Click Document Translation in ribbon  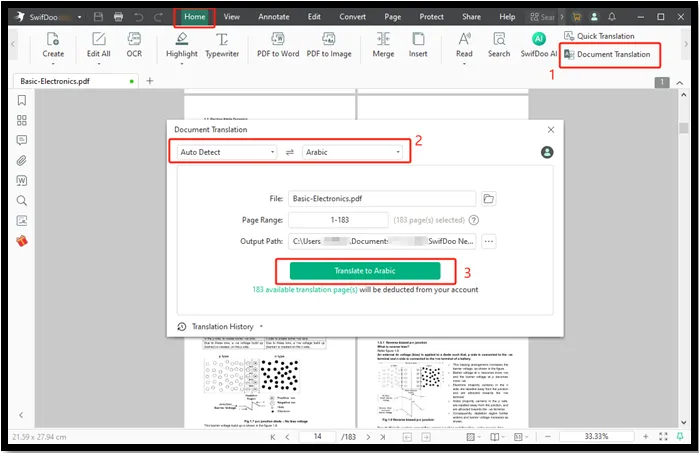(607, 54)
